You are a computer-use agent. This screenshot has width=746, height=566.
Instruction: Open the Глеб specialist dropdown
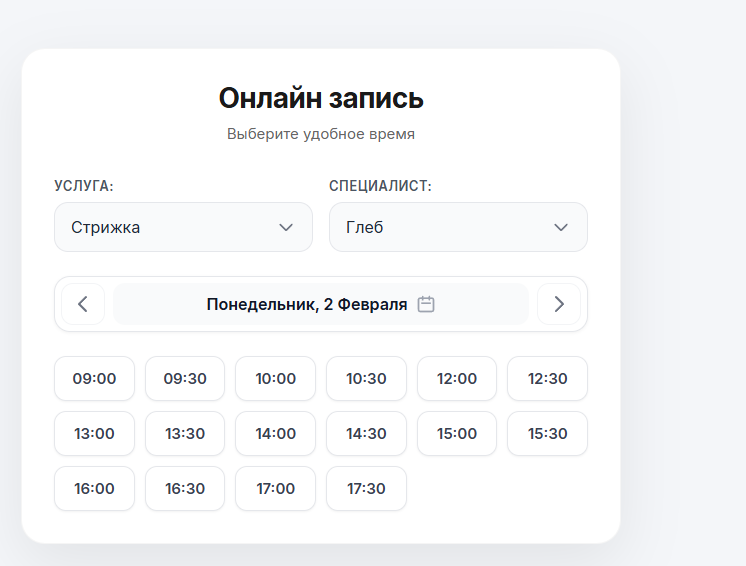458,227
